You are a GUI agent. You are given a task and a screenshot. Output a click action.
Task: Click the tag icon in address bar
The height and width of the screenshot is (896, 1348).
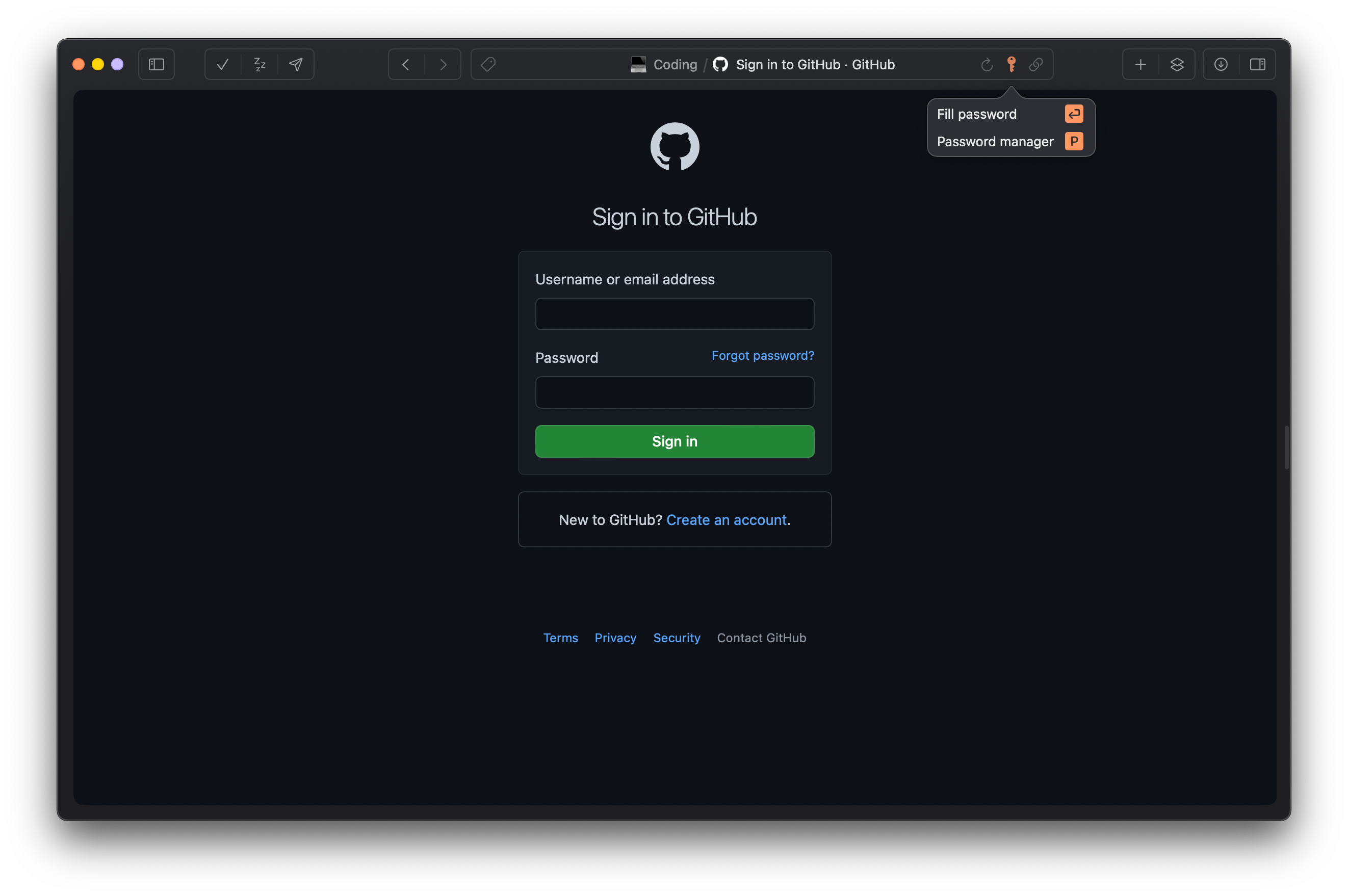pos(488,65)
